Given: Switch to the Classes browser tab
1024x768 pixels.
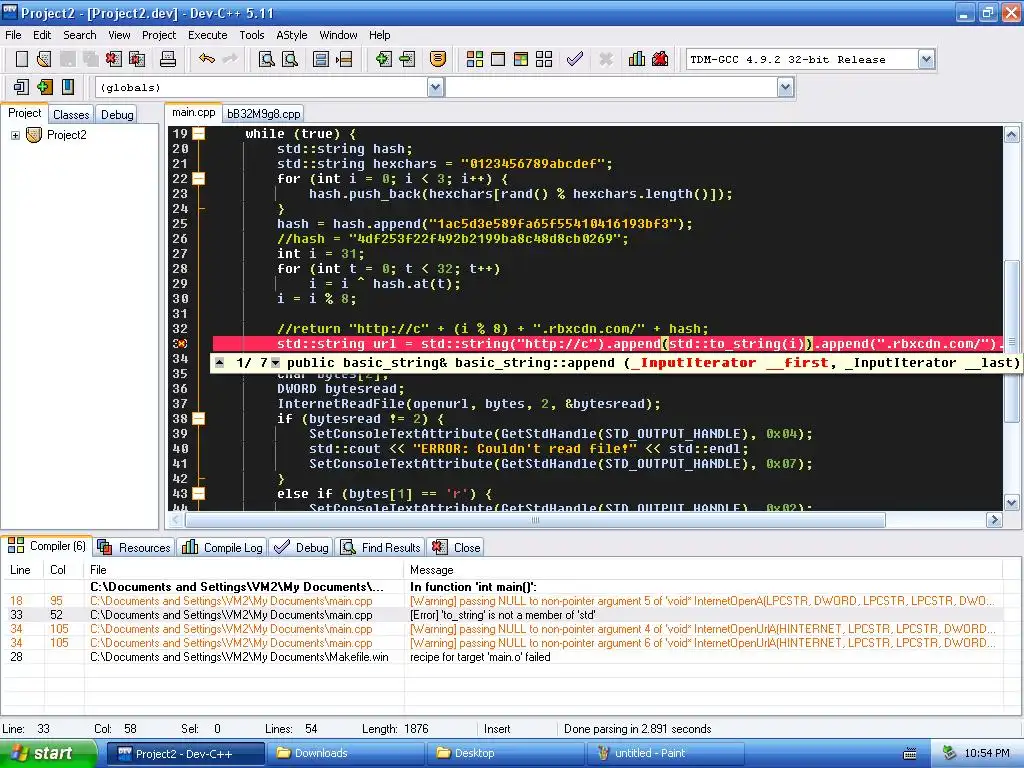Looking at the screenshot, I should (x=71, y=114).
